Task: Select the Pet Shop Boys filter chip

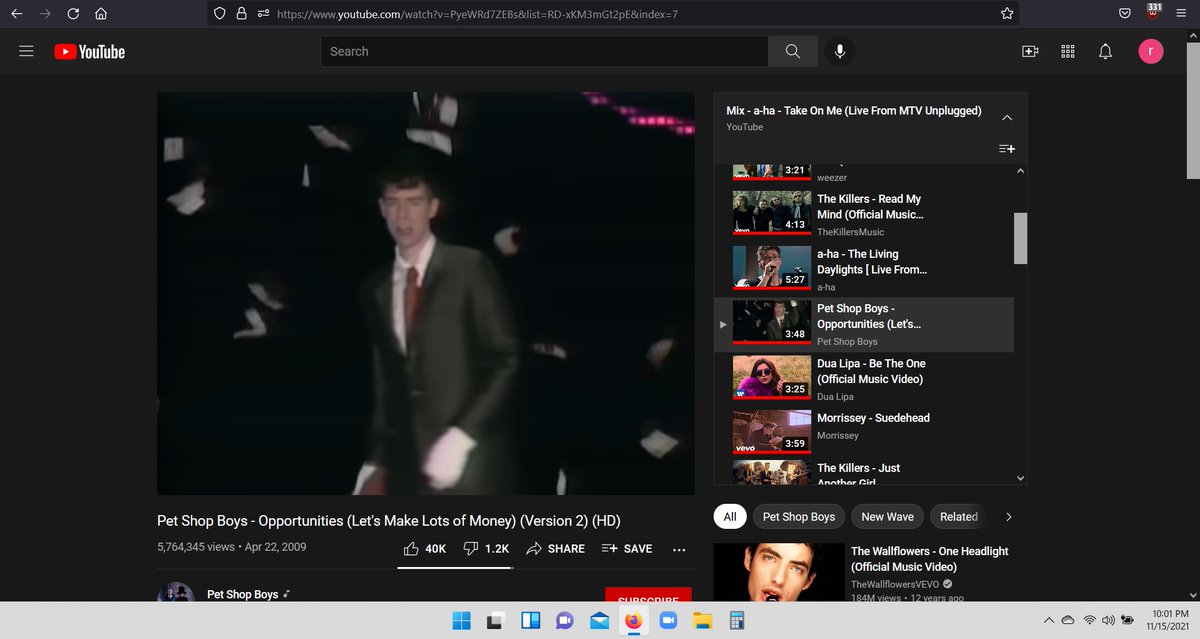Action: (798, 517)
